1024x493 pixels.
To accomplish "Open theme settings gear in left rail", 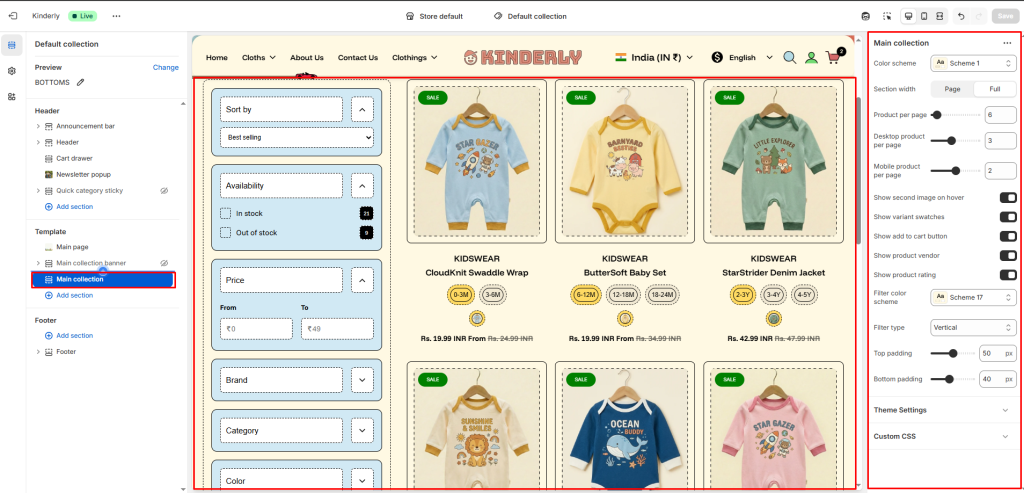I will (11, 71).
